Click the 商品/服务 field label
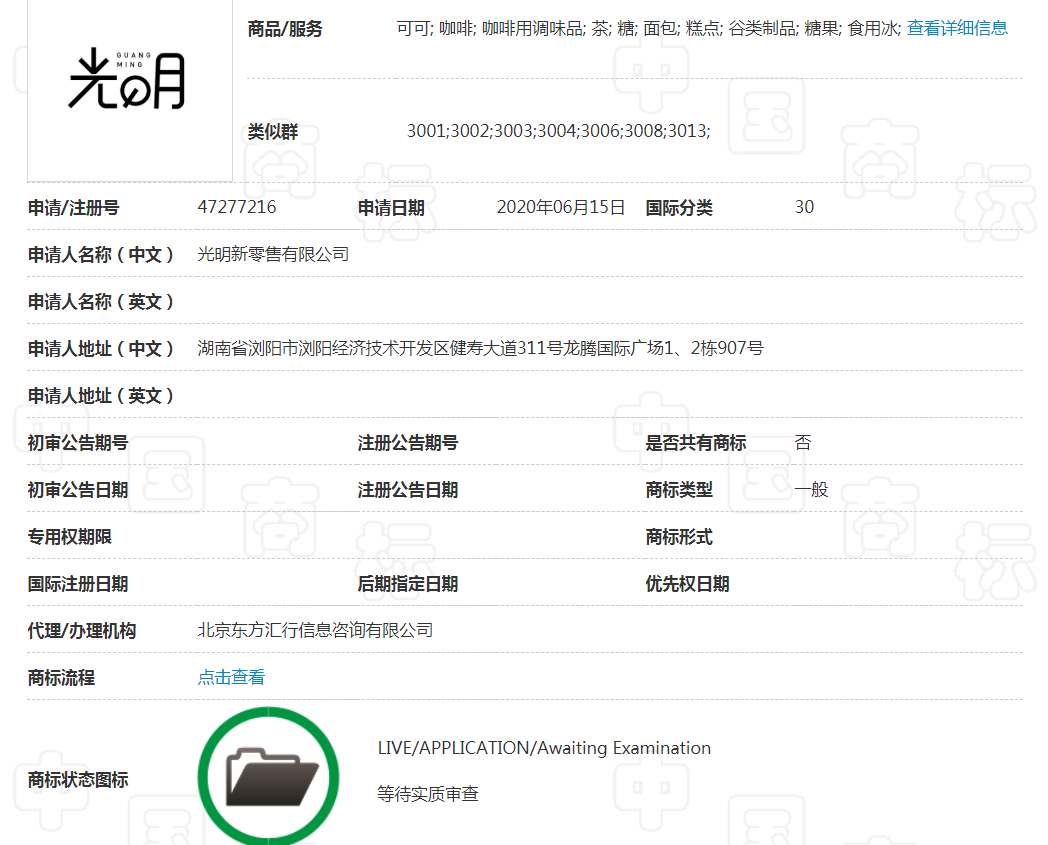 coord(285,29)
